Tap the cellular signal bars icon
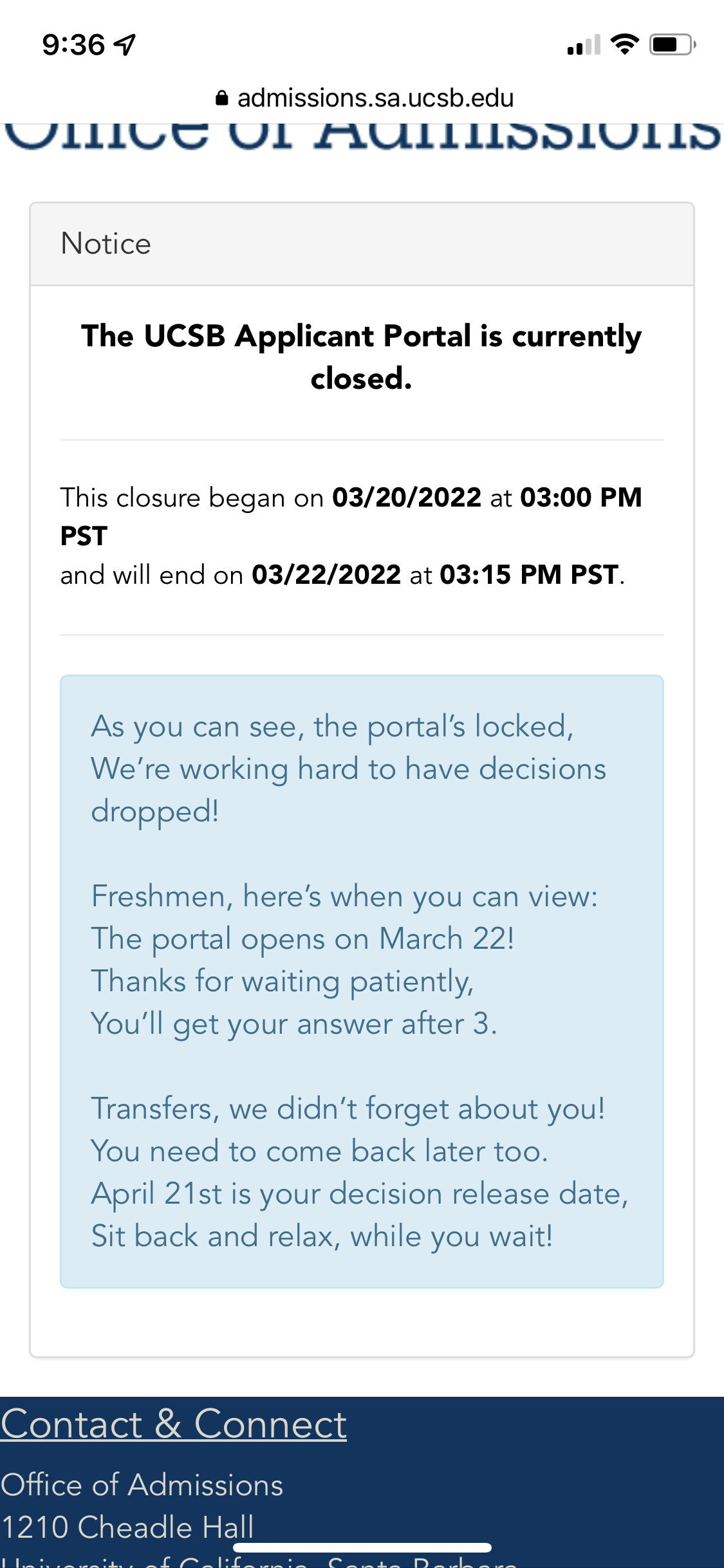The height and width of the screenshot is (1568, 724). coord(584,44)
